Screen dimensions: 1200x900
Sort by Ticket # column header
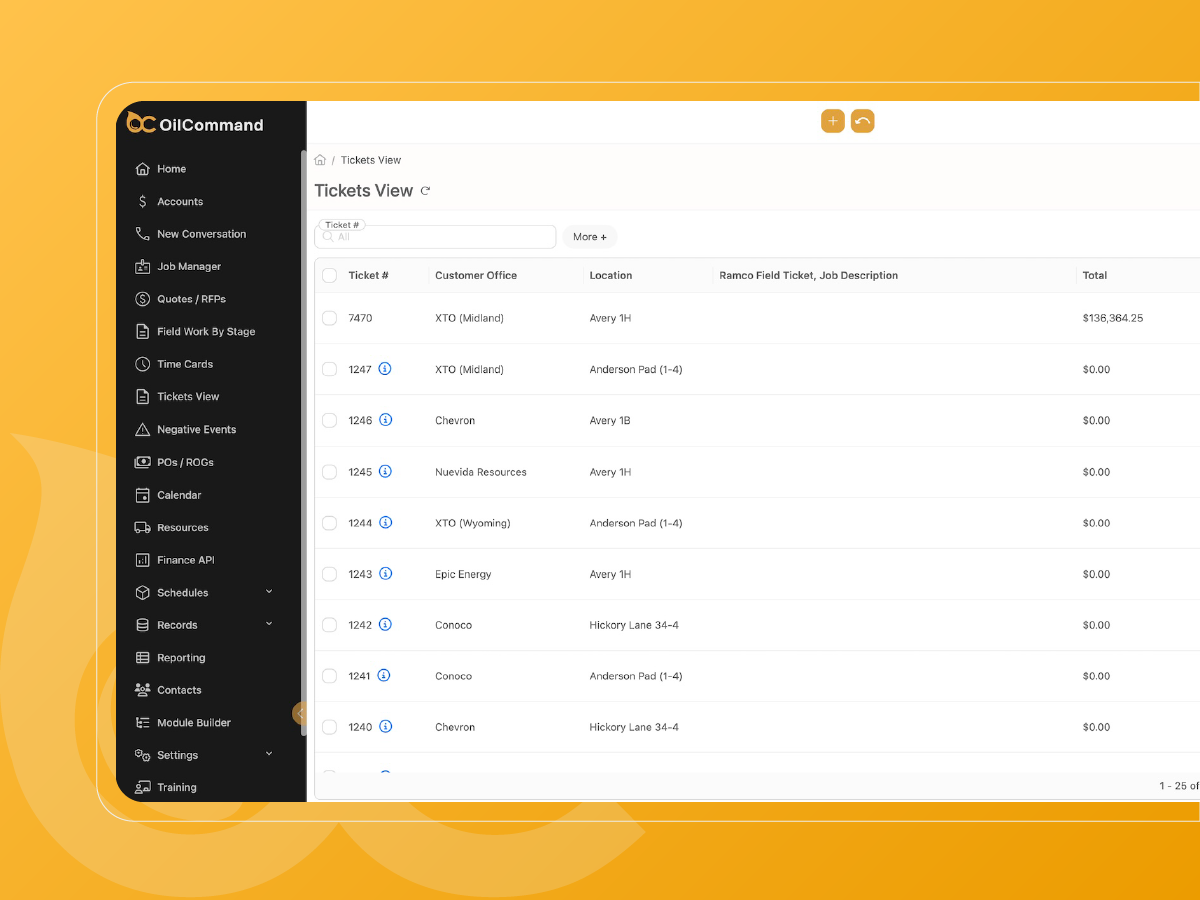(x=368, y=275)
